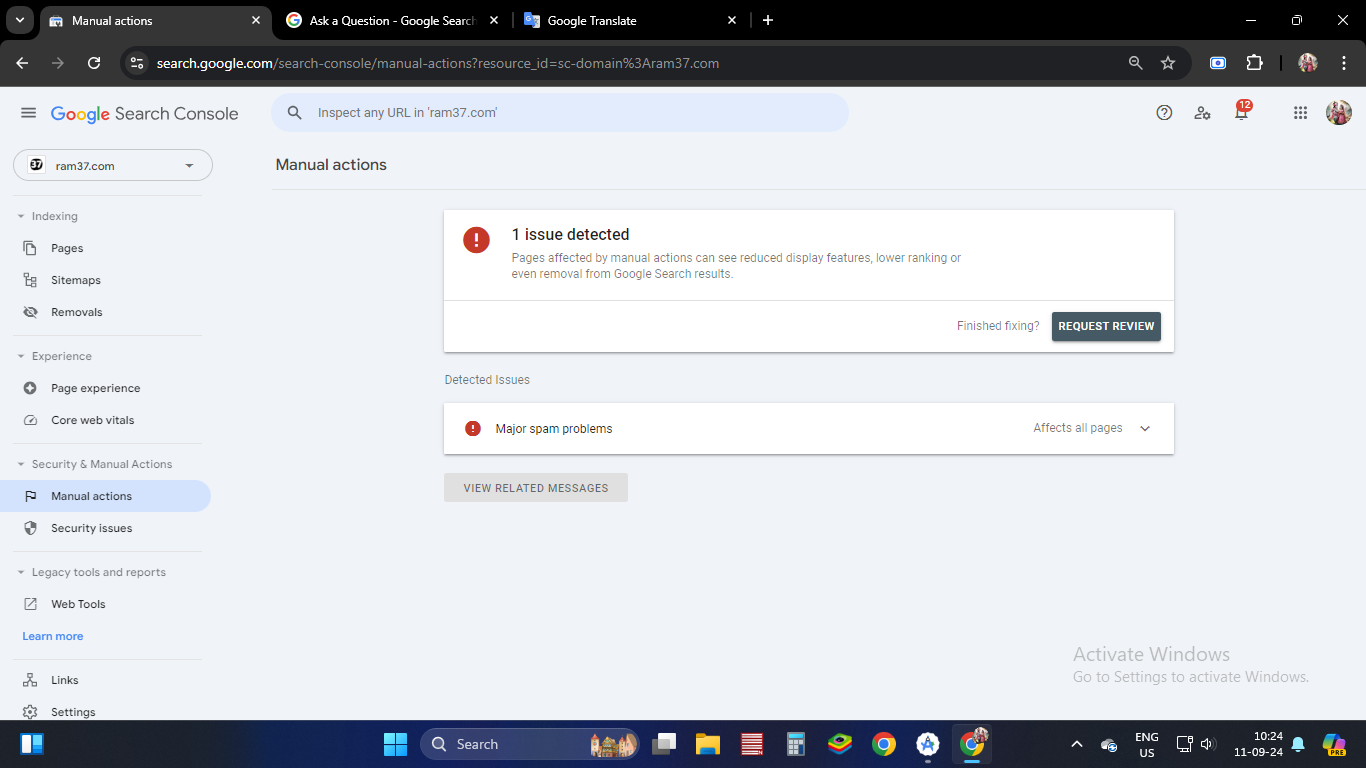Open the Links report
Viewport: 1366px width, 768px height.
(64, 679)
